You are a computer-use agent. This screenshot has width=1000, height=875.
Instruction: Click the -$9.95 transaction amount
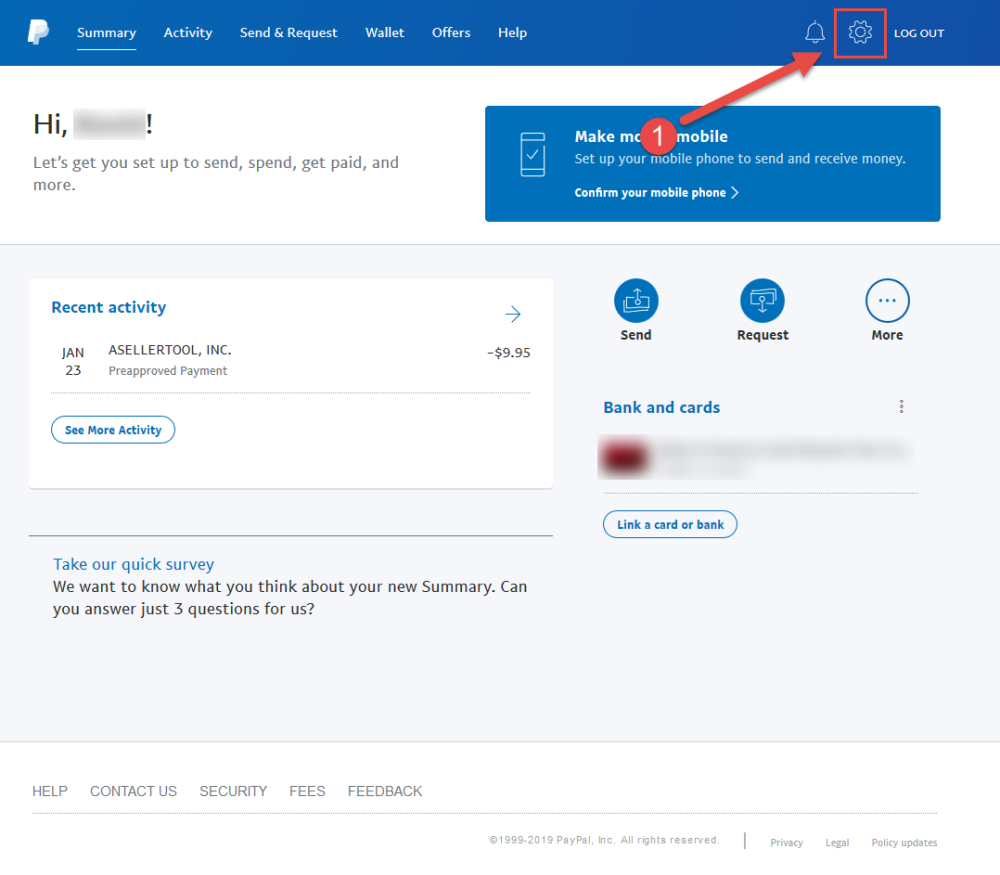coord(508,353)
